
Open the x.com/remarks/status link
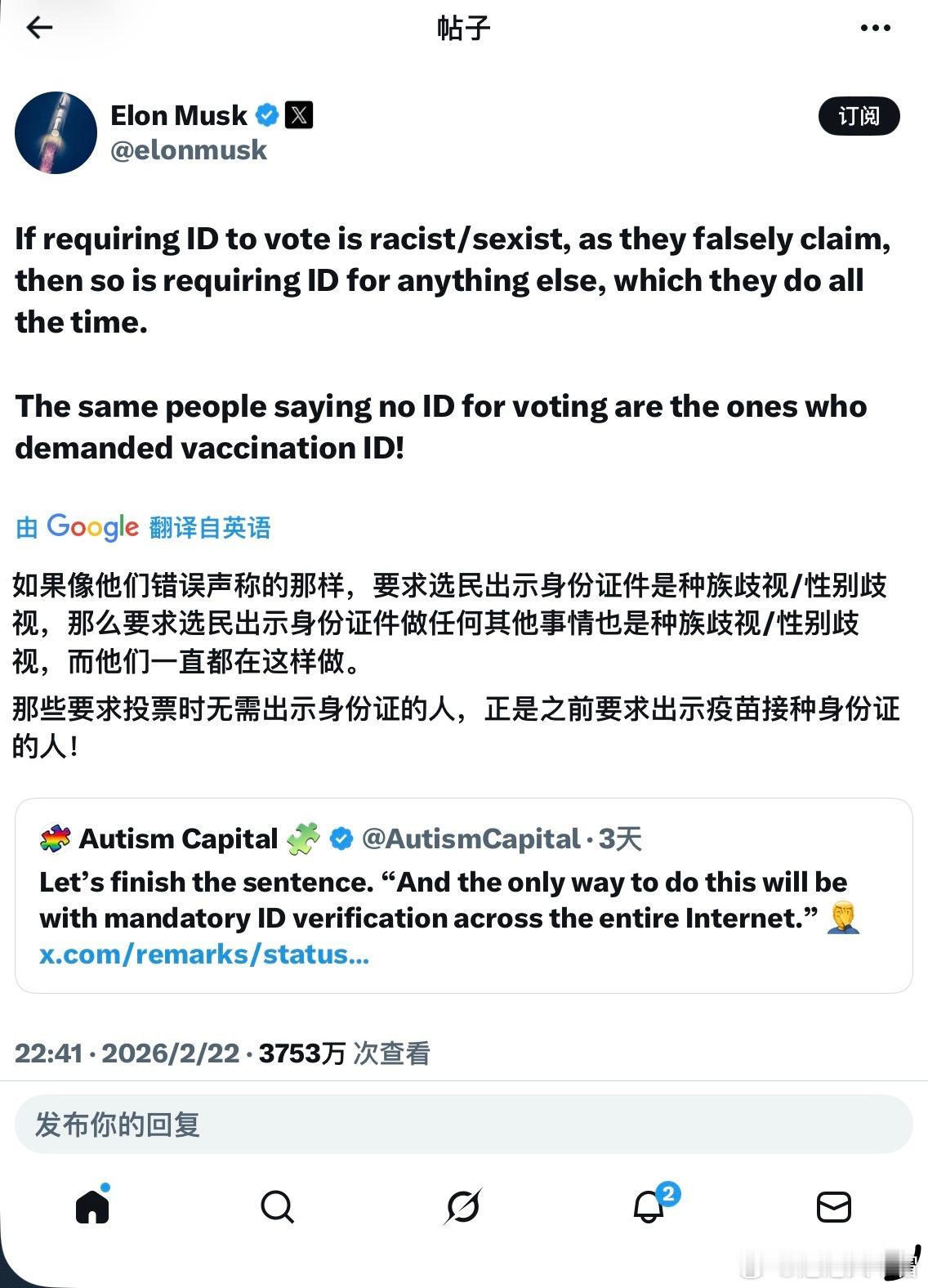[203, 953]
